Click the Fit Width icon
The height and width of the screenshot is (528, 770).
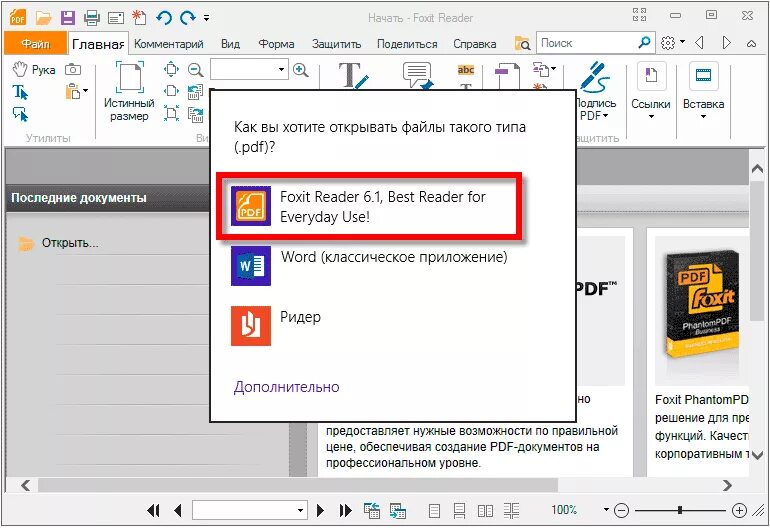(171, 91)
